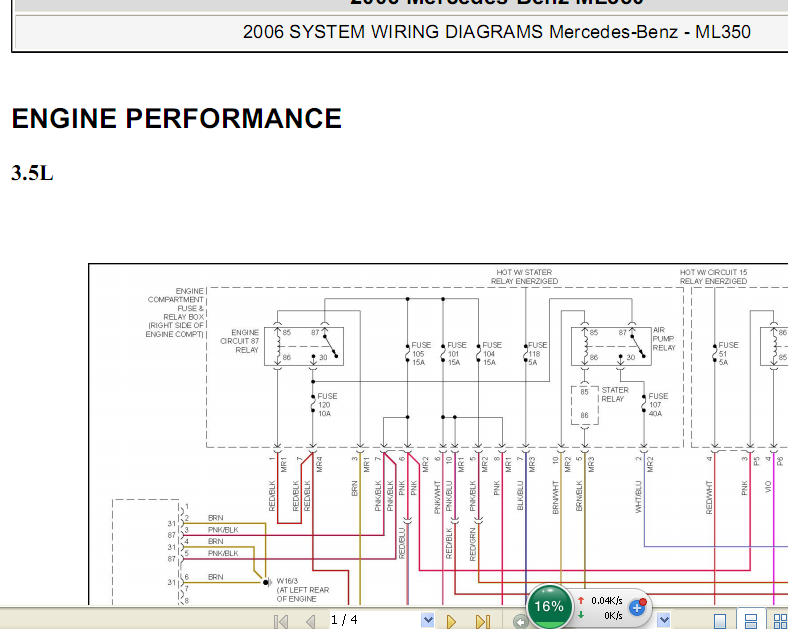
Task: Click the FUSE 51 5A label
Action: click(x=728, y=354)
